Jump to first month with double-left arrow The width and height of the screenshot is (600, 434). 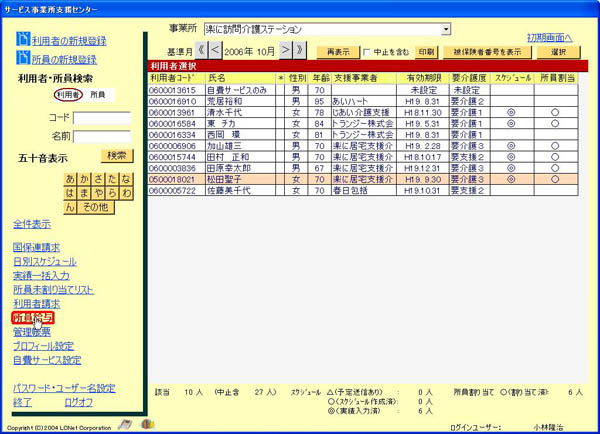(x=201, y=51)
